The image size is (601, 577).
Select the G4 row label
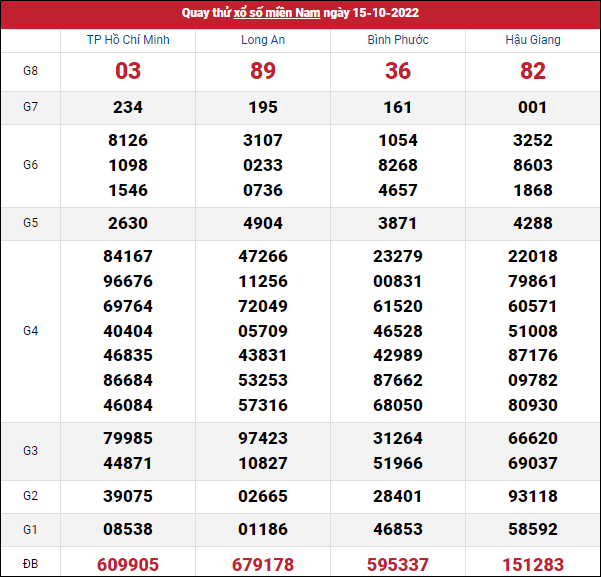30,330
